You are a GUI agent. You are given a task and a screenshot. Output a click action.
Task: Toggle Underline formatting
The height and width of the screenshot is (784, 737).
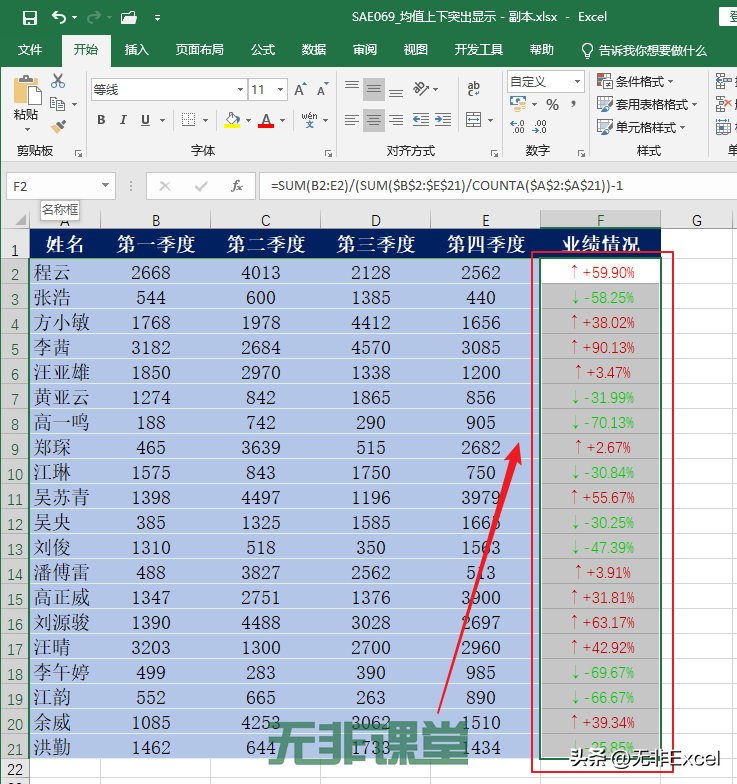point(145,120)
